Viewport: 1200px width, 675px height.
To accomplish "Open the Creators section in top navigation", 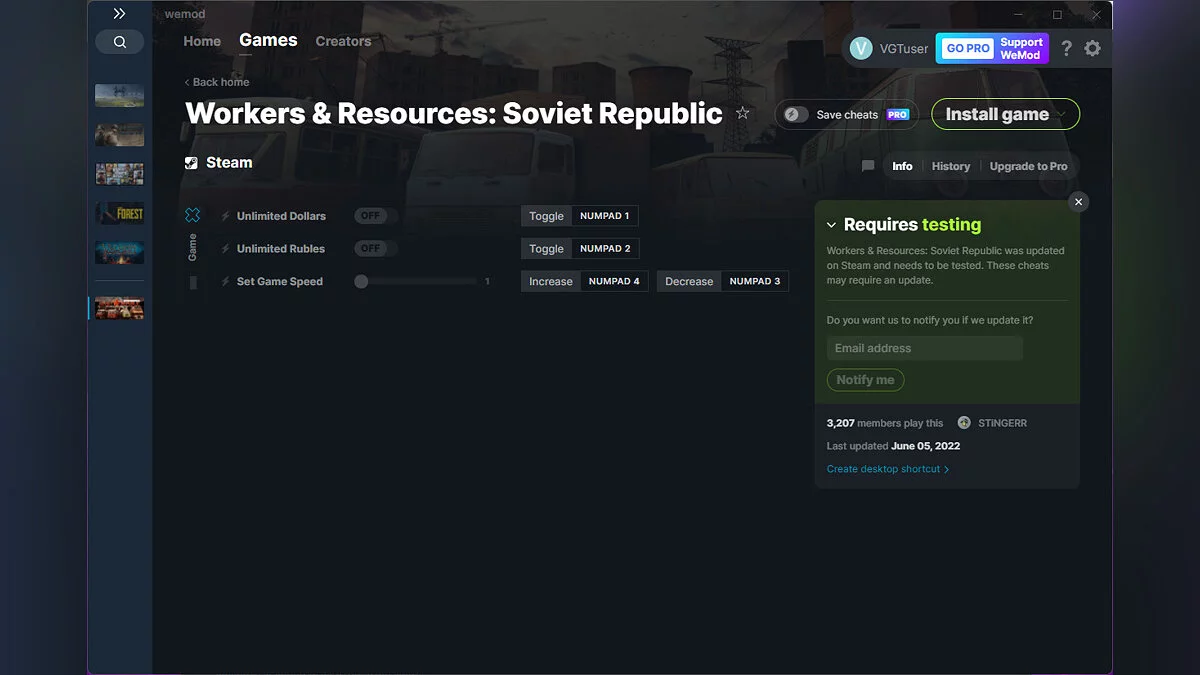I will tap(343, 41).
